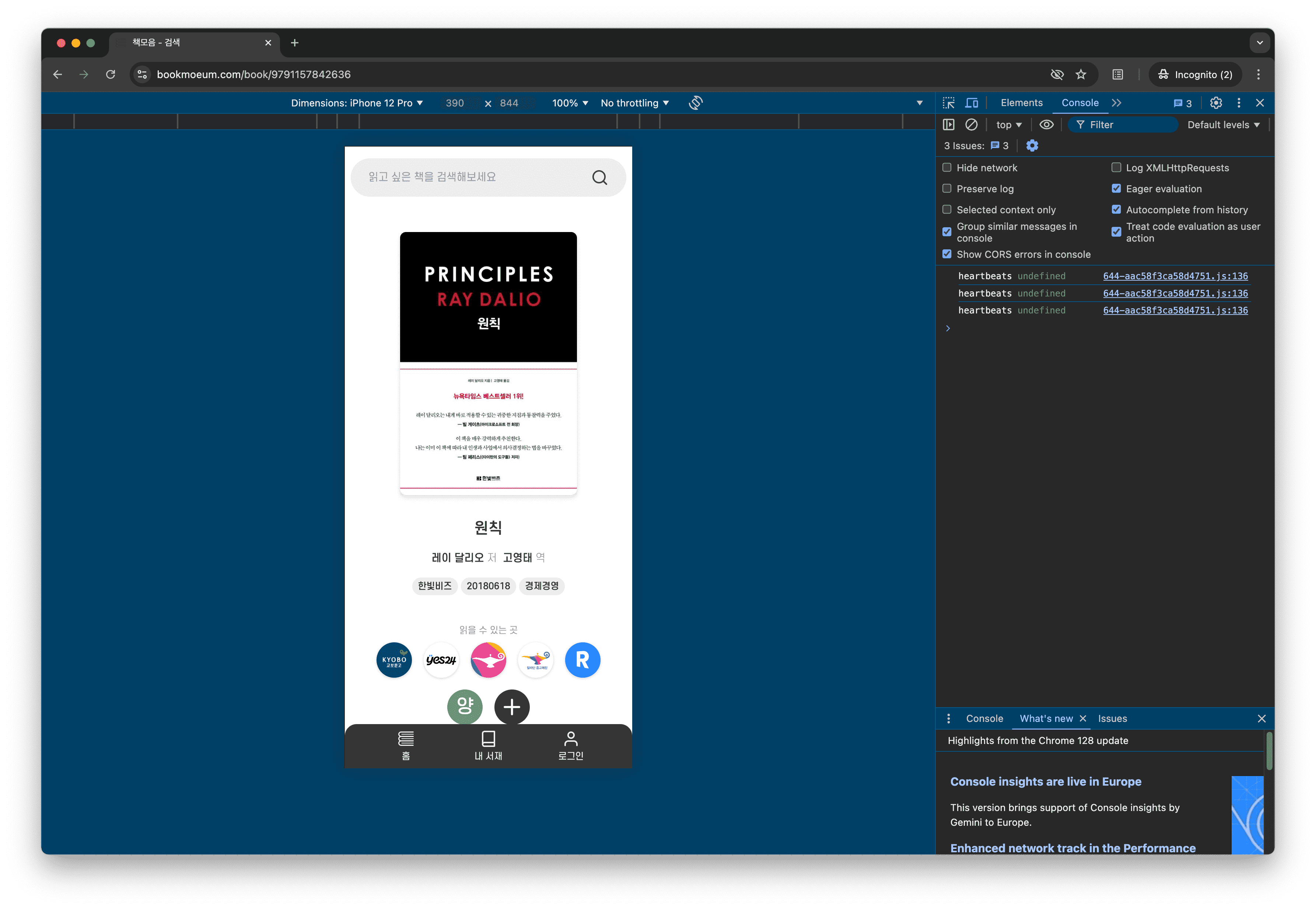Image resolution: width=1316 pixels, height=909 pixels.
Task: Click the reload page button
Action: [x=111, y=75]
